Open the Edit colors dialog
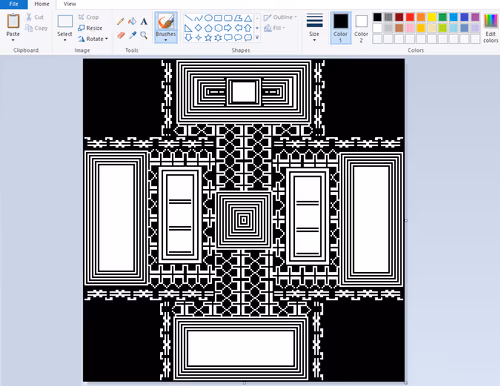The height and width of the screenshot is (386, 500). point(491,28)
